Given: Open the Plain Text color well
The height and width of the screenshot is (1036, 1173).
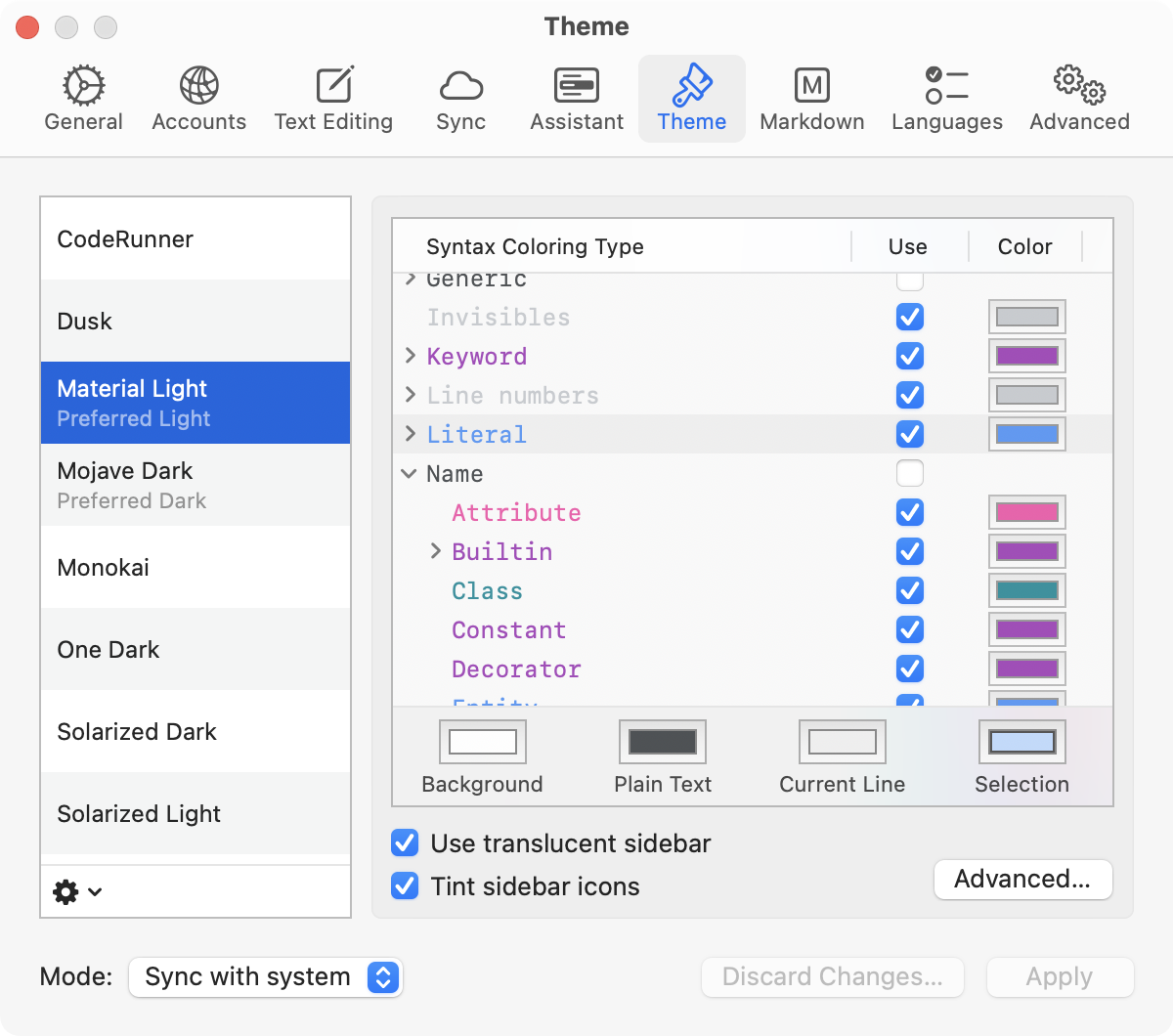Looking at the screenshot, I should click(x=663, y=742).
